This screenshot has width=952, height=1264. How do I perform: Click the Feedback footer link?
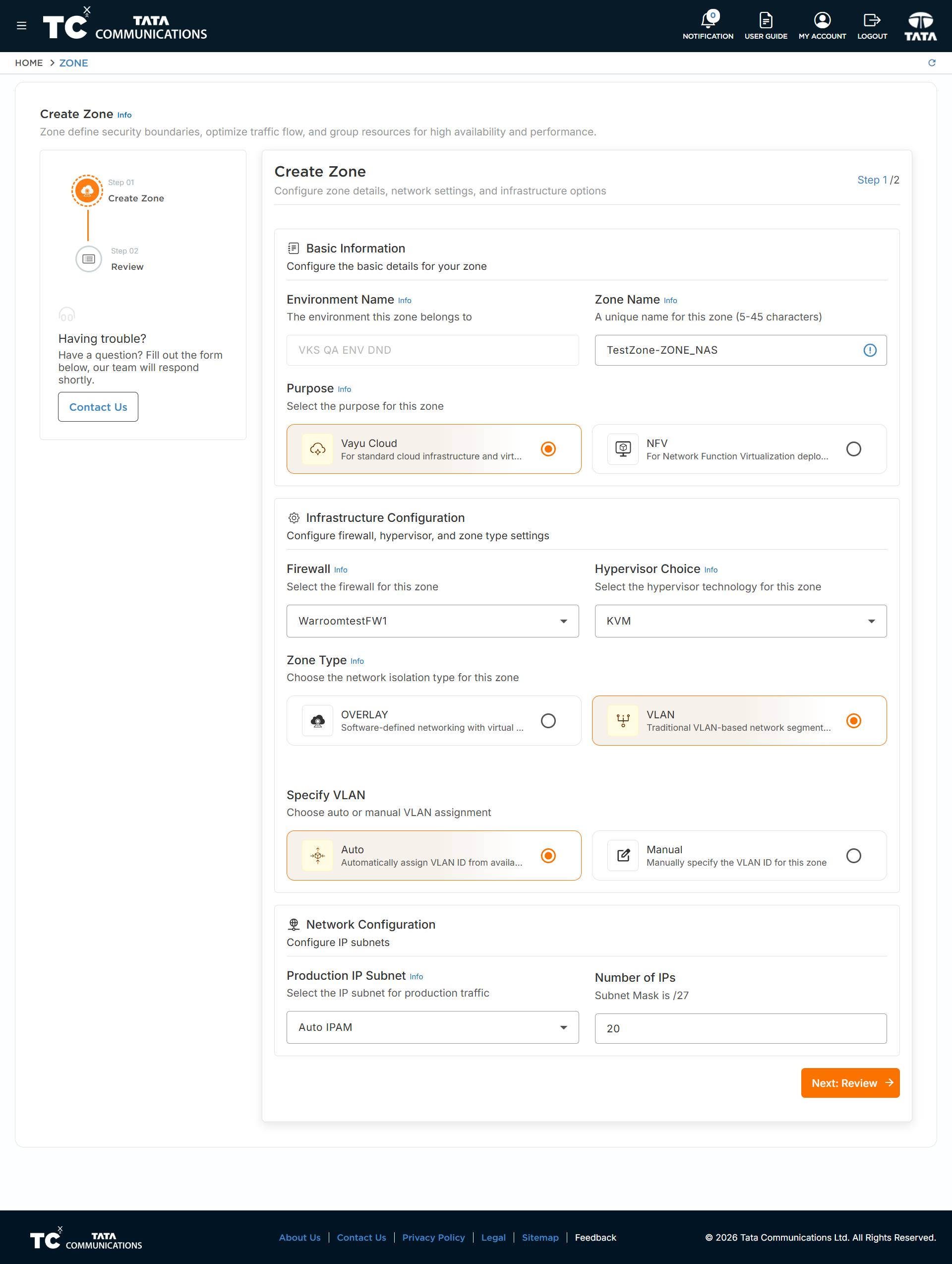595,1237
